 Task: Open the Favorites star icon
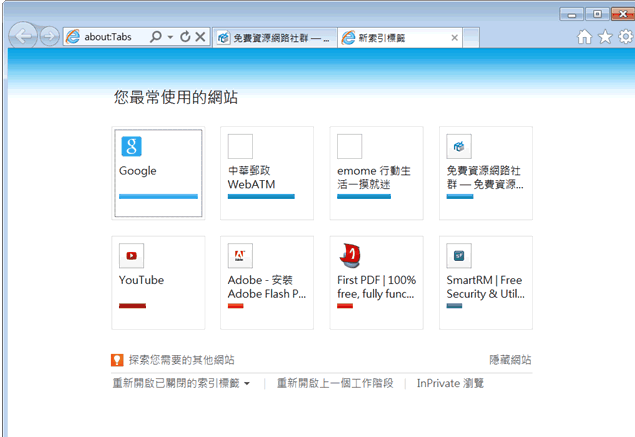(605, 37)
